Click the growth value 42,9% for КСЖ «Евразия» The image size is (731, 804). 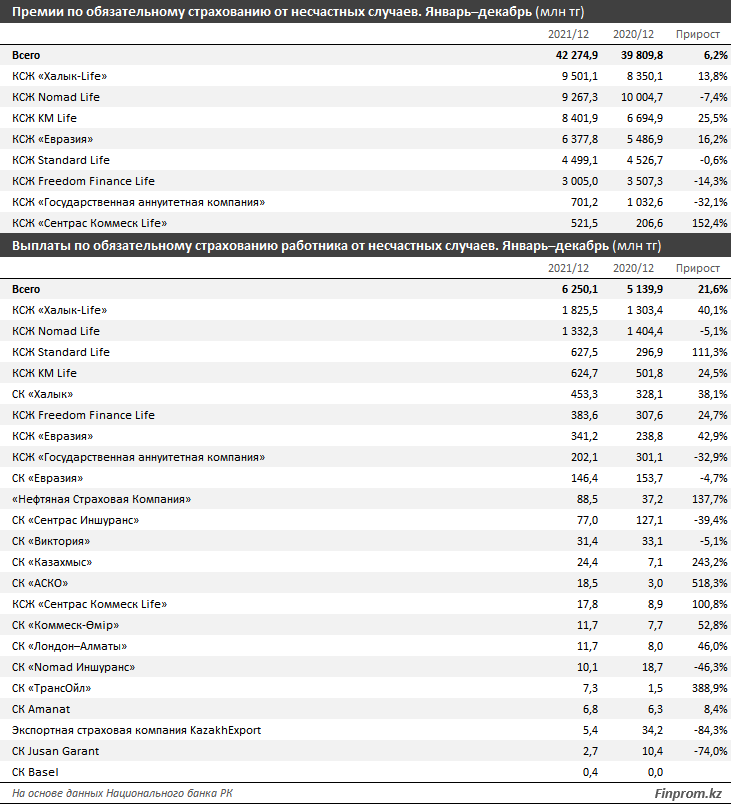[x=713, y=436]
